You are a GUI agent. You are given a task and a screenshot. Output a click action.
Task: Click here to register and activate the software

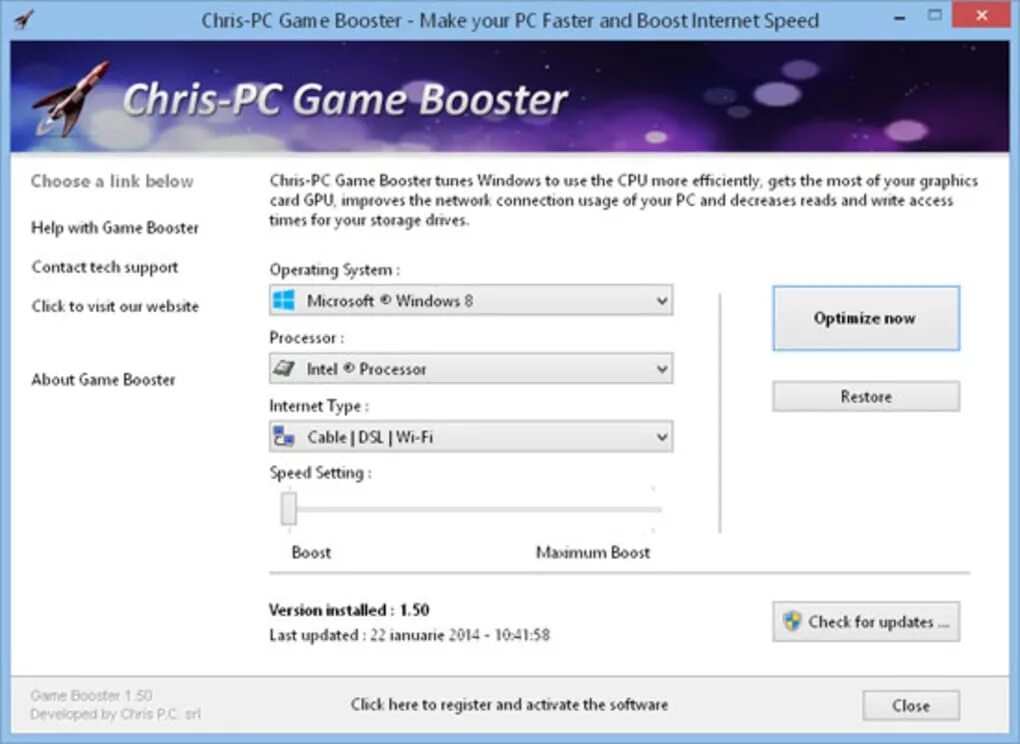coord(509,705)
